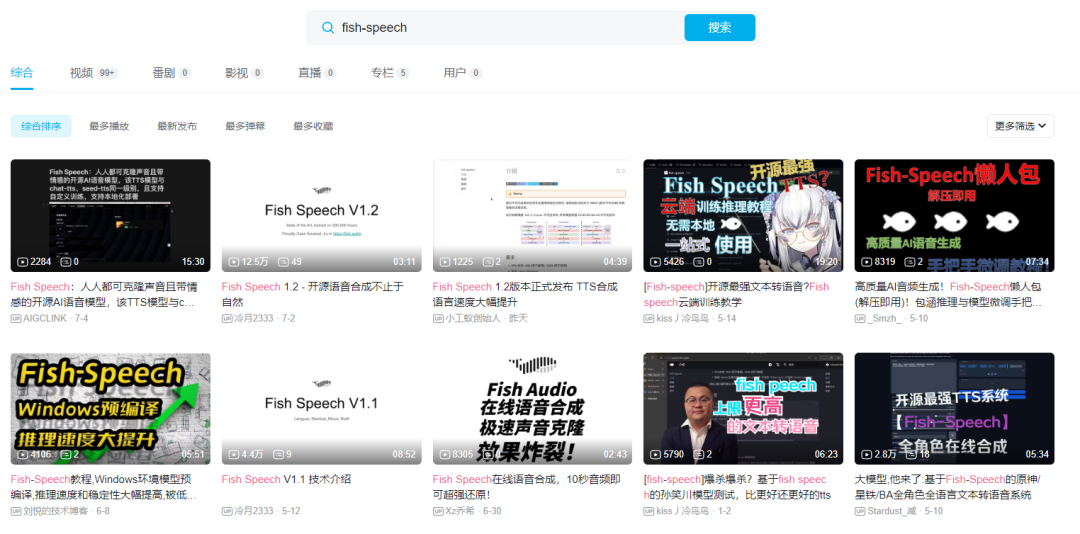The image size is (1080, 534).
Task: Click danmaku icon showing 9
Action: [278, 455]
